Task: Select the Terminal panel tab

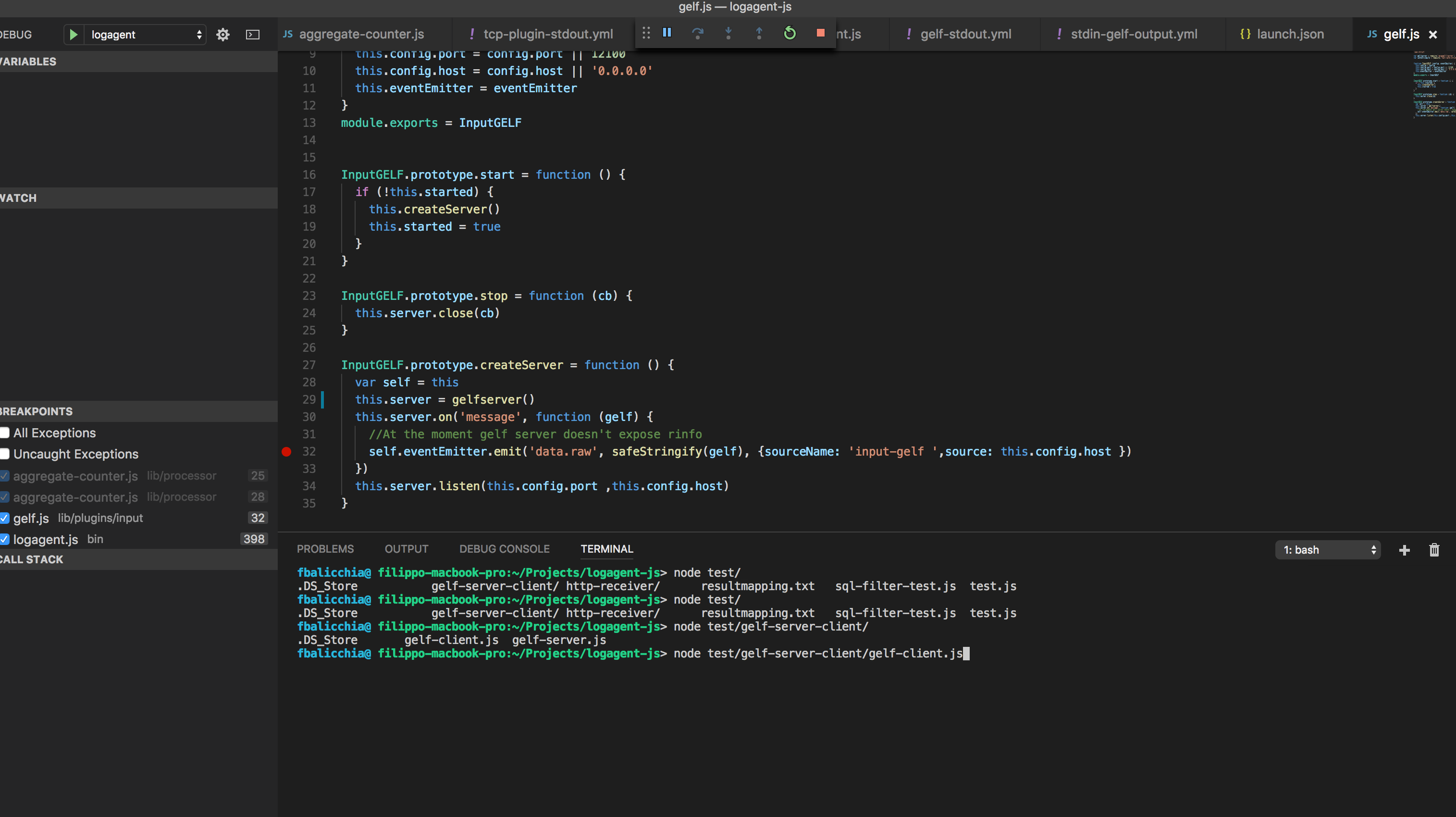Action: coord(607,549)
